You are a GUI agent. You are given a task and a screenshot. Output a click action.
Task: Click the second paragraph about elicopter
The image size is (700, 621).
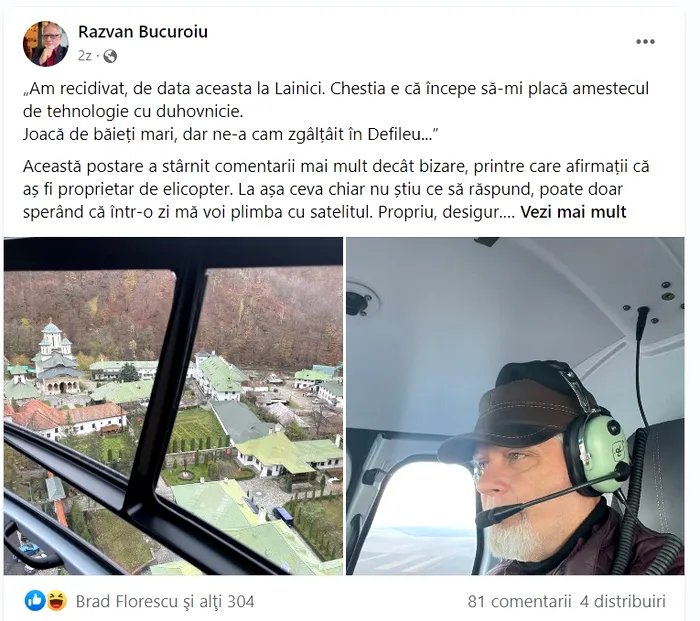pyautogui.click(x=336, y=189)
